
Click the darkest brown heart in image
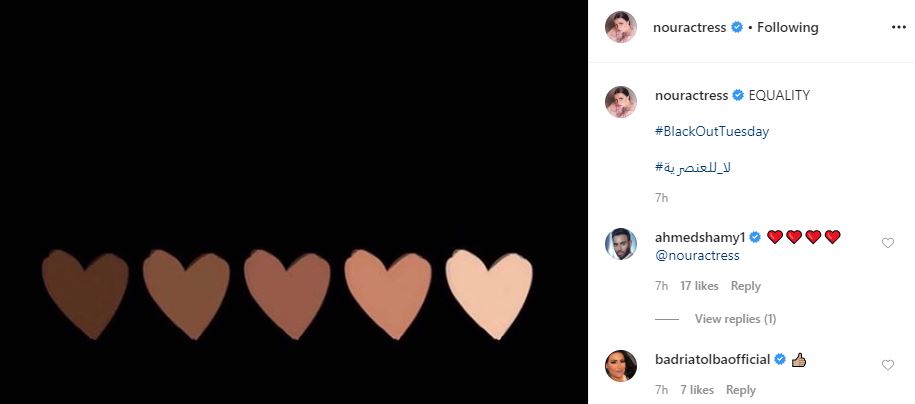point(85,294)
